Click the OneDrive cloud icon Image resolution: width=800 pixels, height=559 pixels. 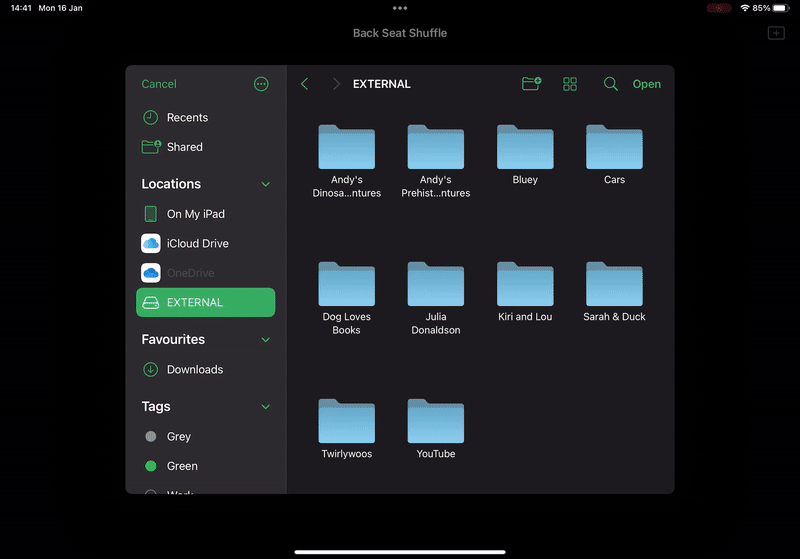(151, 273)
